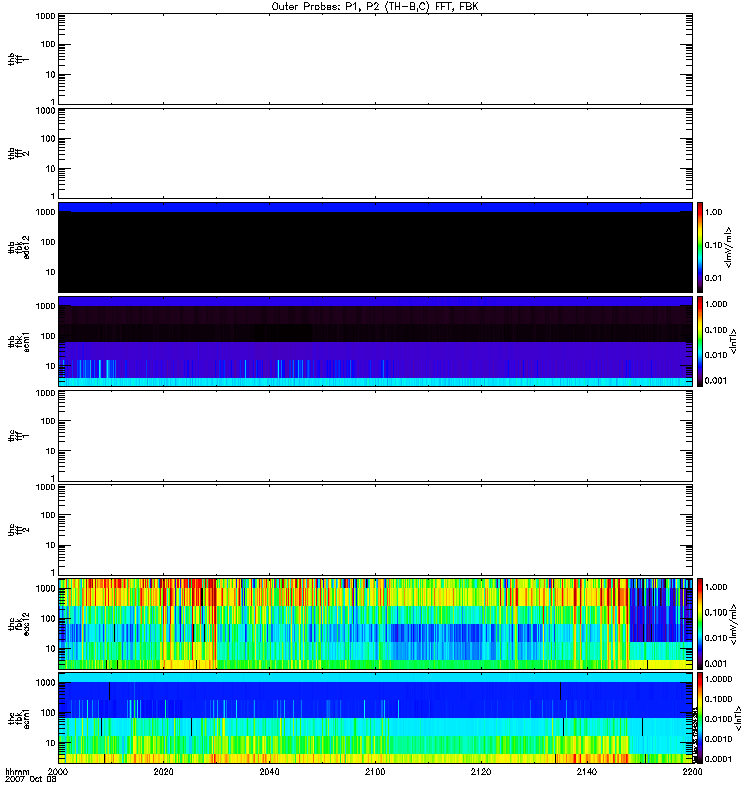Select the empty thc fff 2 panel
The image size is (750, 800).
coord(375,529)
